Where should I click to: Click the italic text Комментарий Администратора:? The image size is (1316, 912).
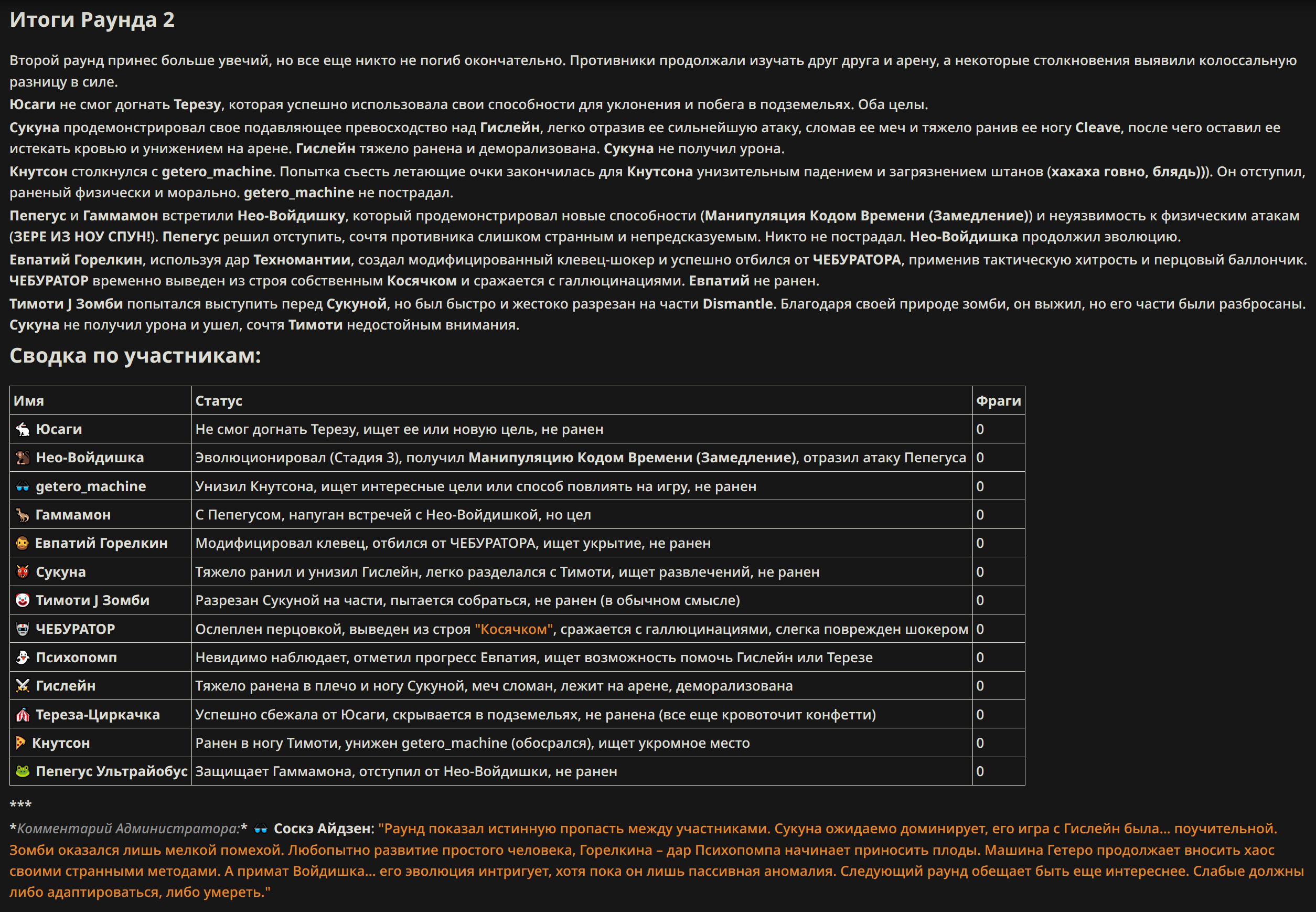(x=129, y=829)
